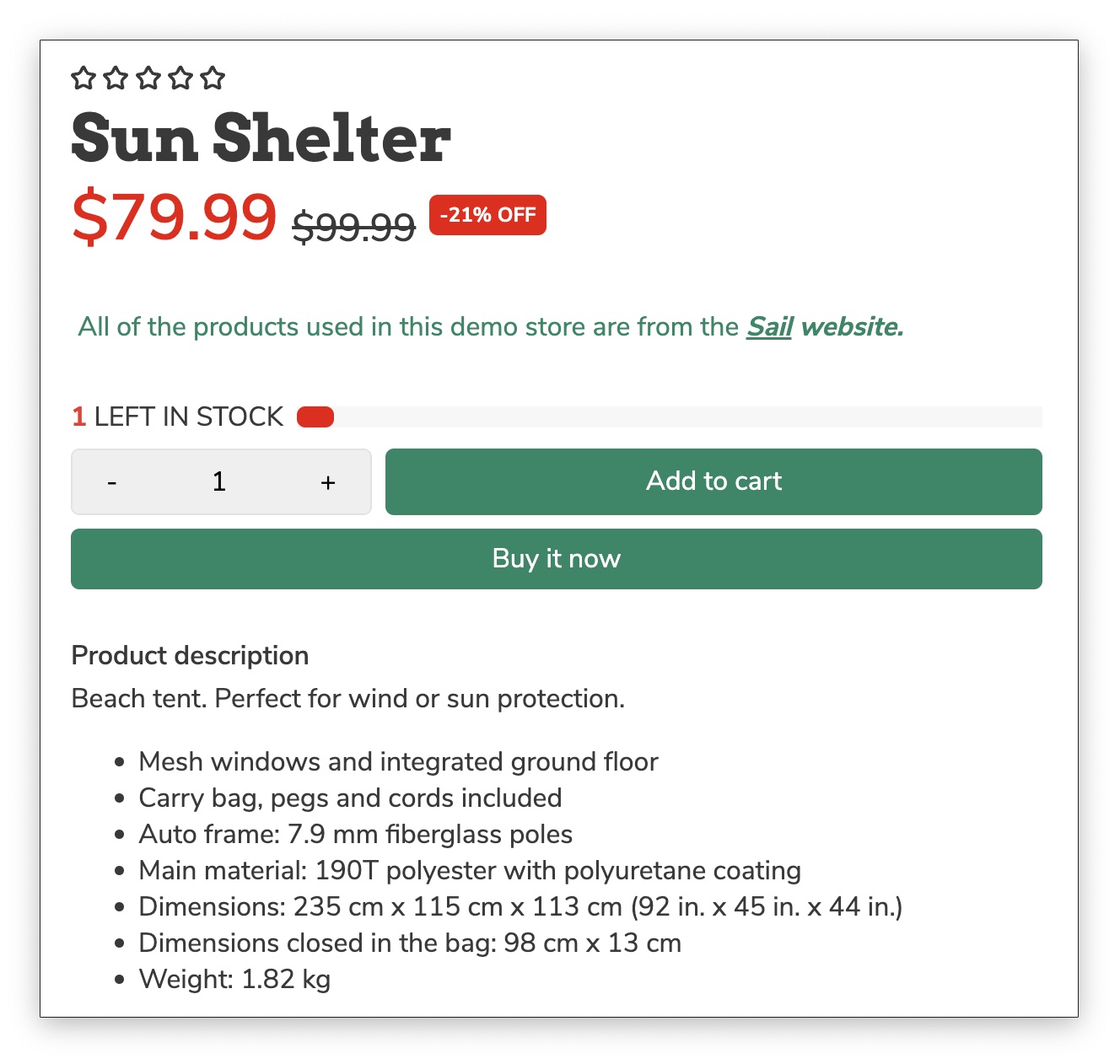Open the Sail website link

coord(769,326)
